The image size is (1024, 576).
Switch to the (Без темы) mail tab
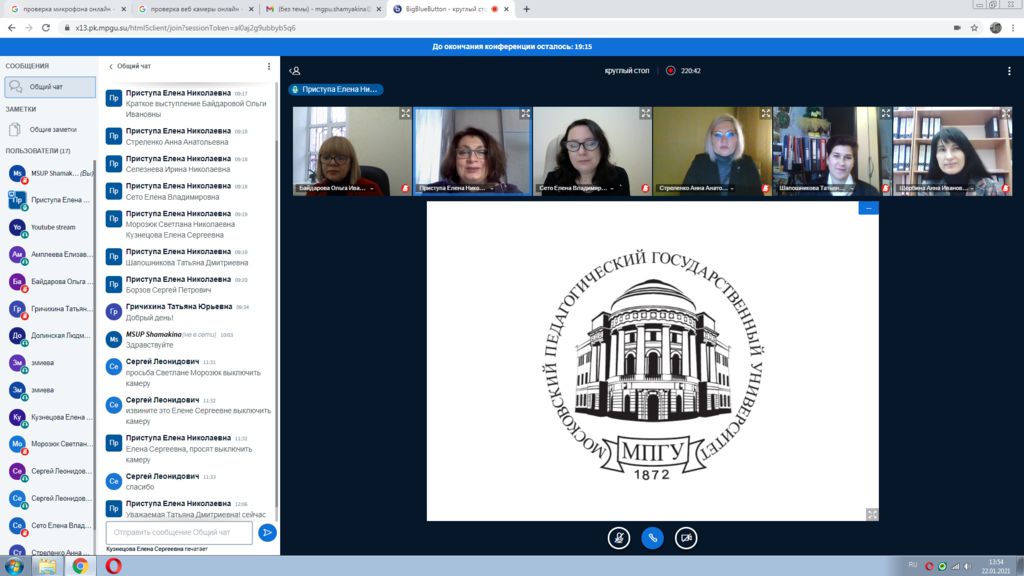310,9
